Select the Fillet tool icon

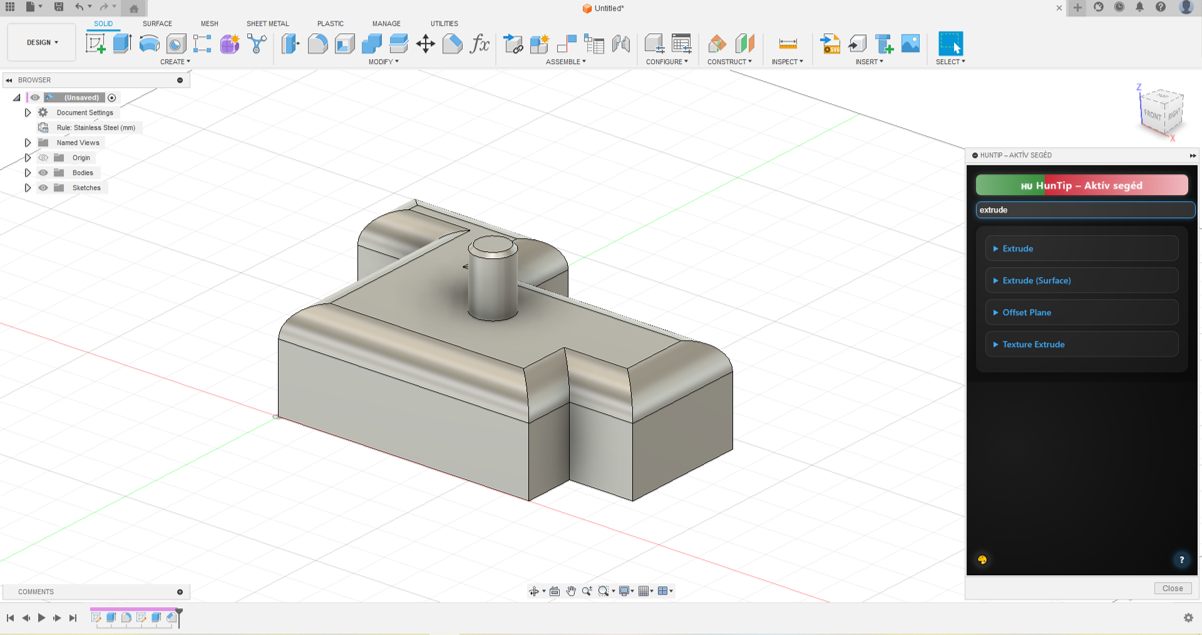(318, 43)
